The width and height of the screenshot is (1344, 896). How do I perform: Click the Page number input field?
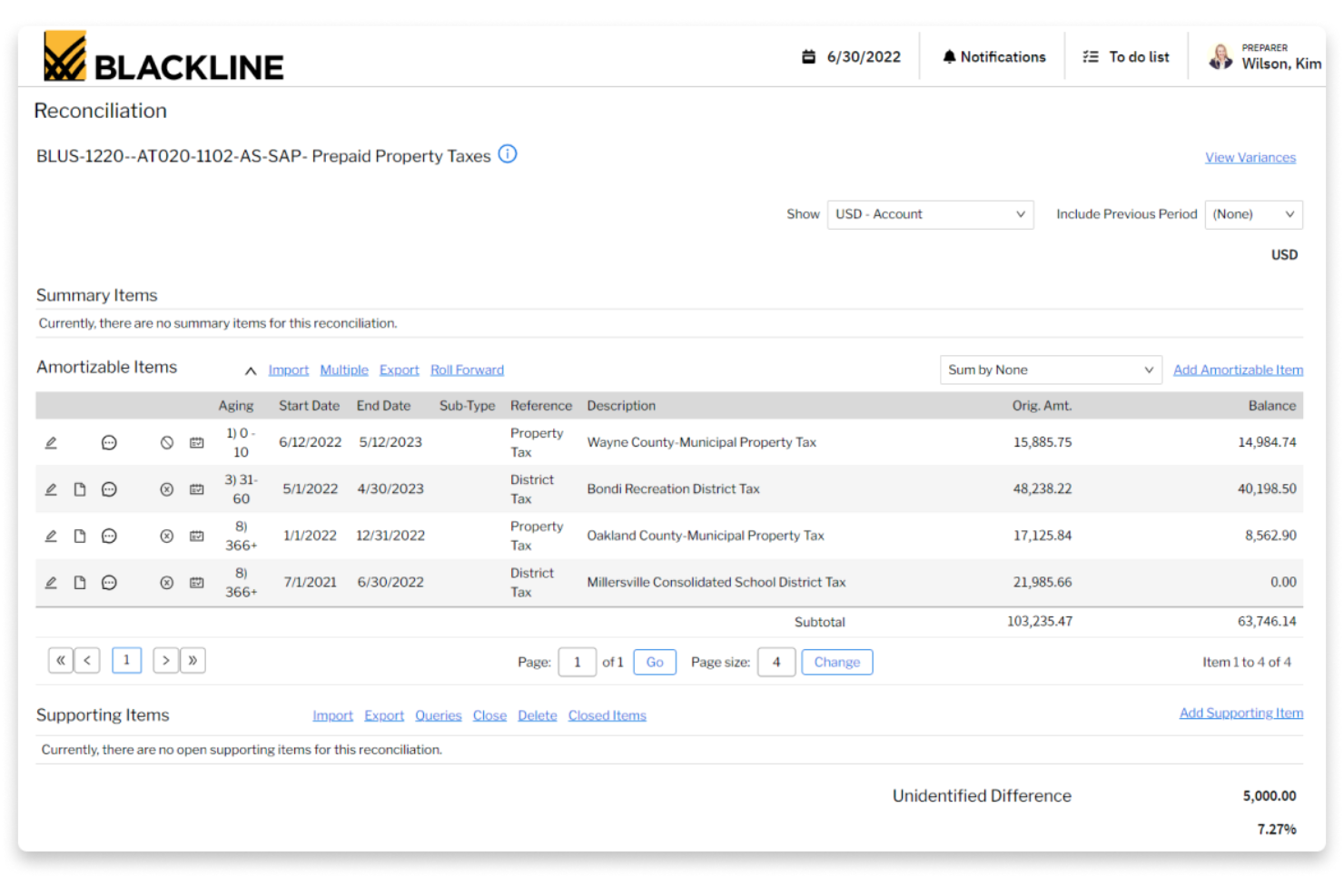[x=577, y=662]
